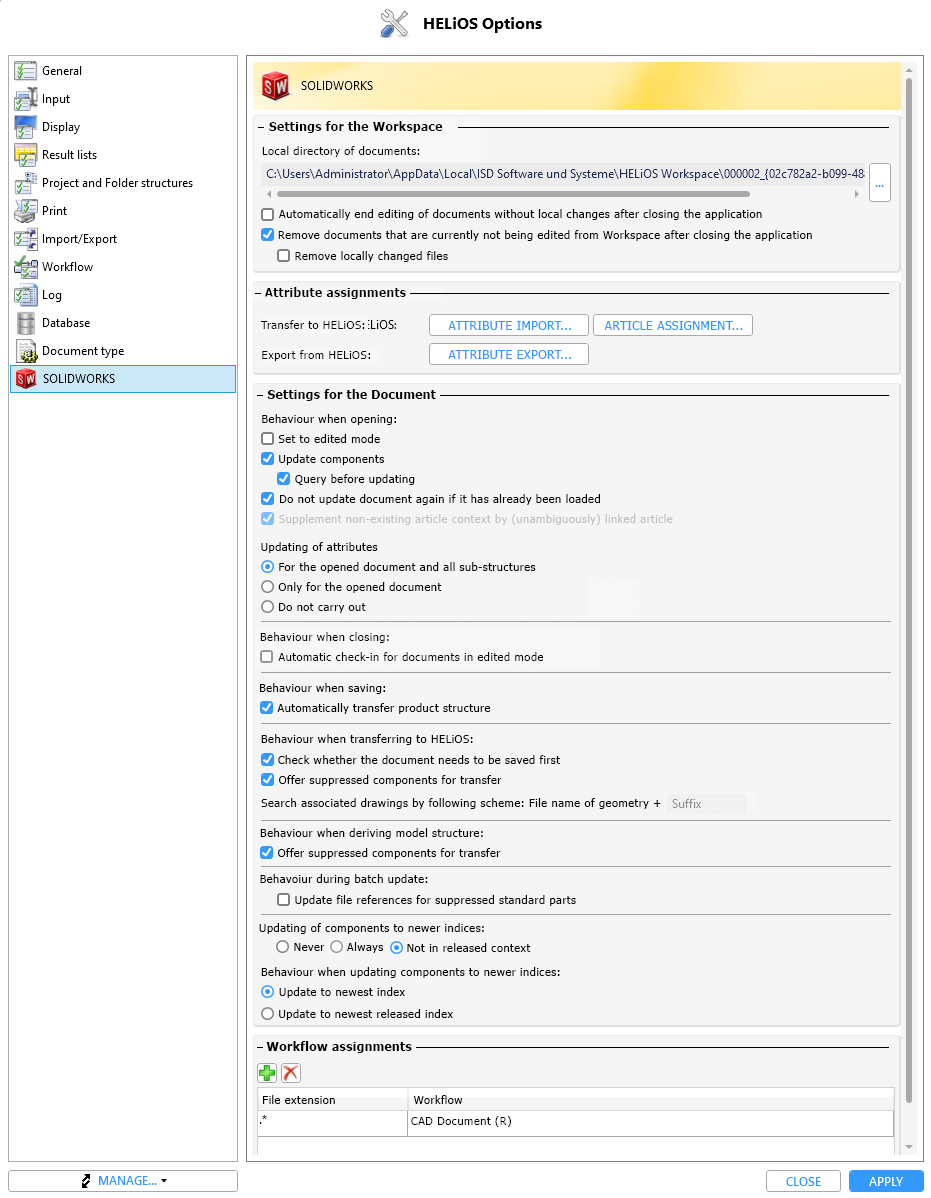The image size is (931, 1198).
Task: Enable Automatic check-in for edited documents
Action: pos(267,657)
